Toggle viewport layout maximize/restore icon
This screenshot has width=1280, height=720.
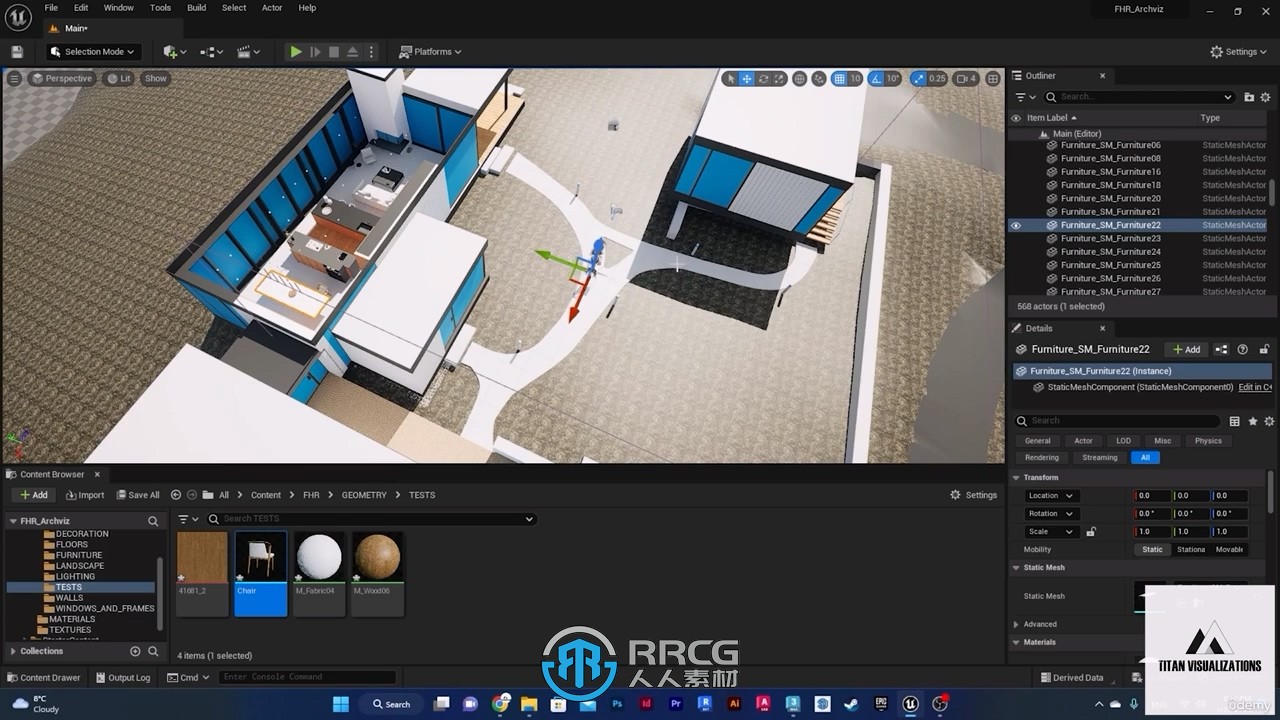click(x=992, y=78)
